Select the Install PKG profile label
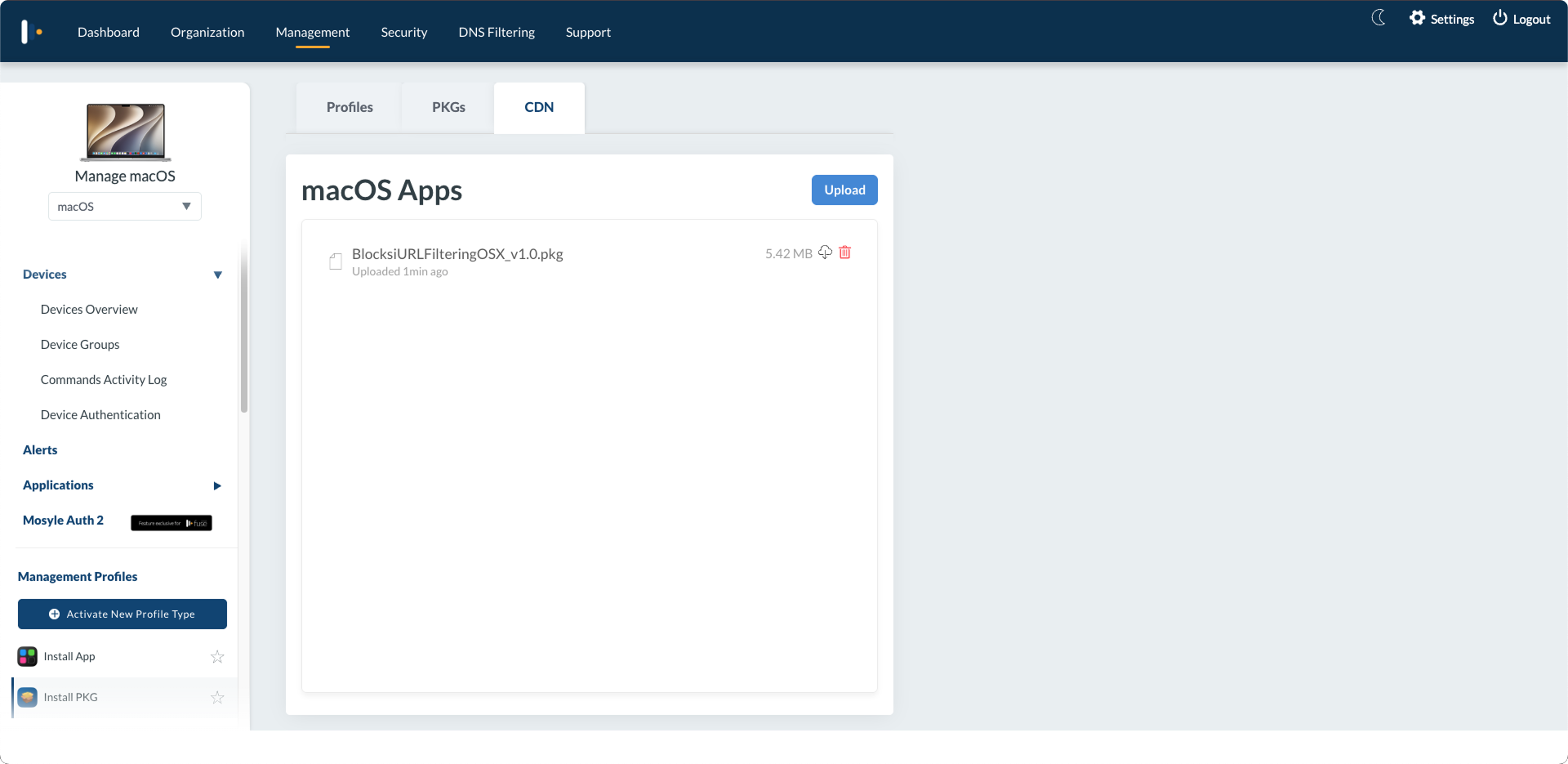The width and height of the screenshot is (1568, 764). point(70,697)
